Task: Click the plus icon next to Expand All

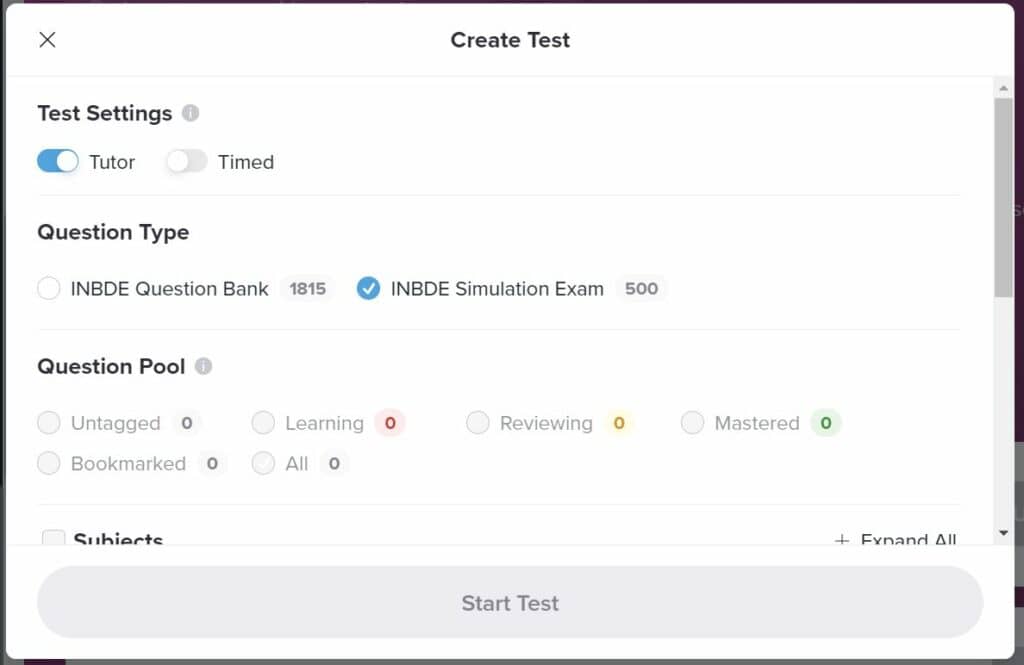Action: [841, 540]
